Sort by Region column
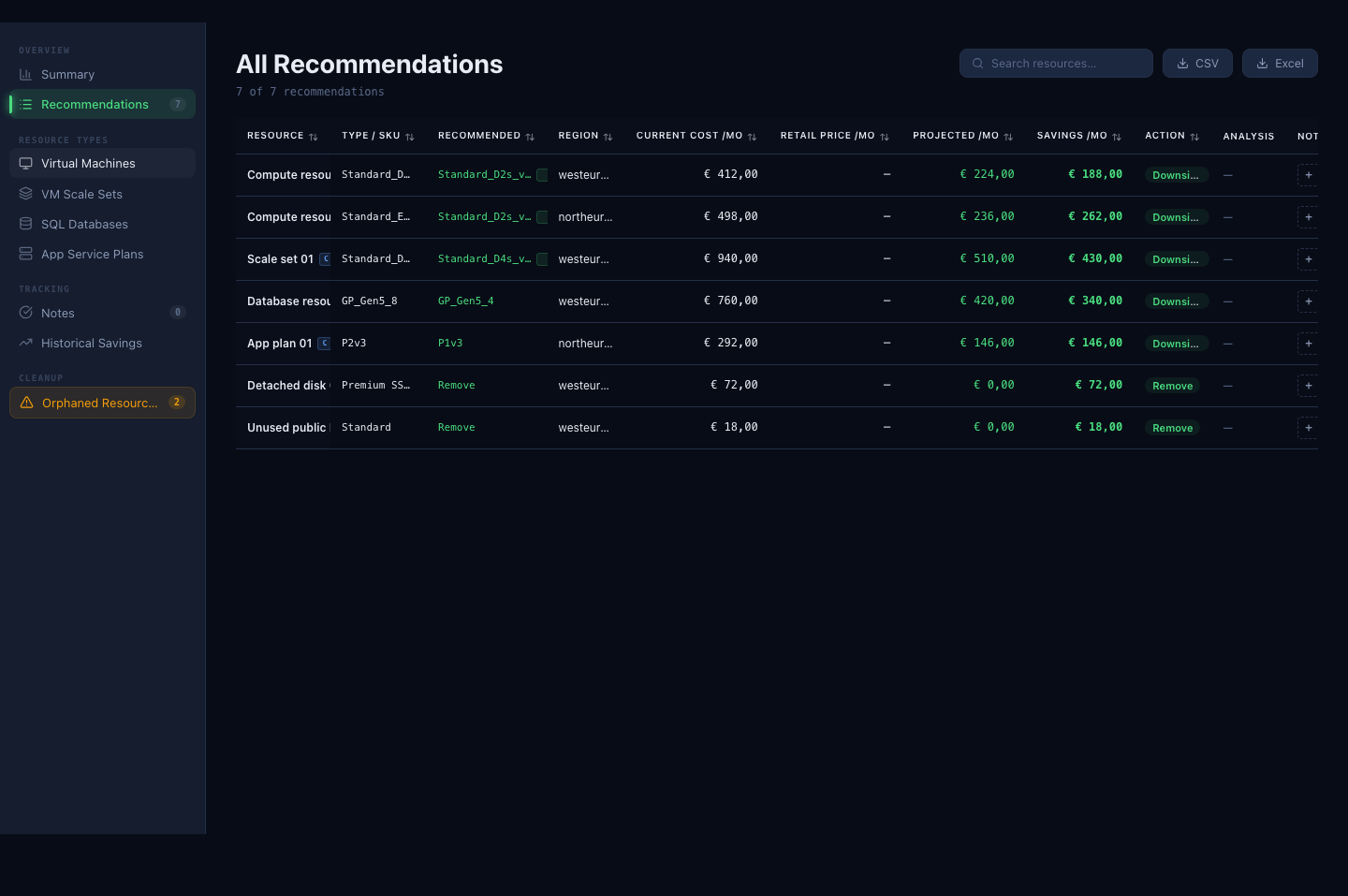The width and height of the screenshot is (1348, 896). (x=585, y=136)
